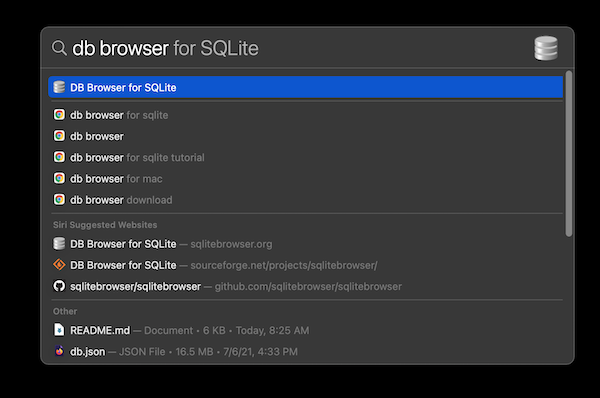Open github.com/sqlitebrowser/sqlitebrowser result
Viewport: 600px width, 398px height.
[x=305, y=286]
